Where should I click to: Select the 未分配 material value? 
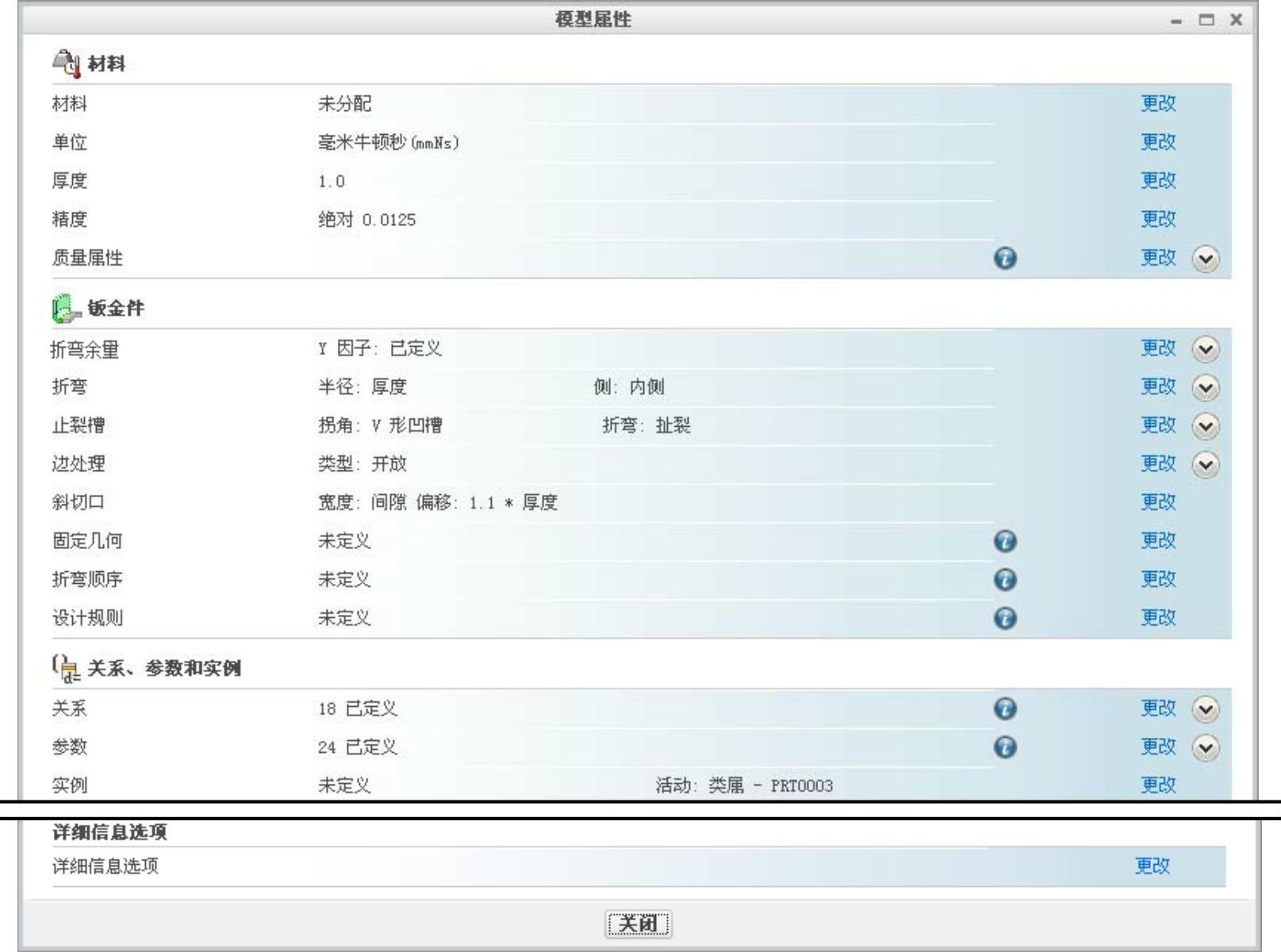pos(344,104)
